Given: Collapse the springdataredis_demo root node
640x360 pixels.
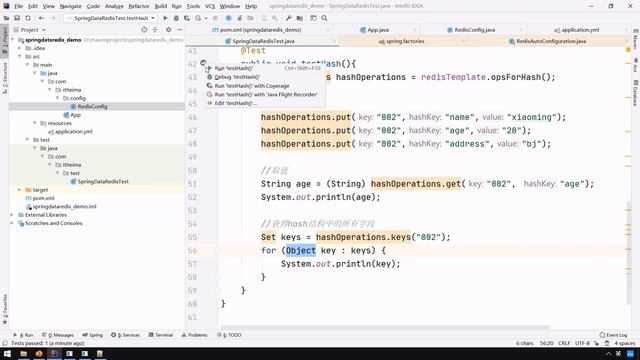Looking at the screenshot, I should tap(12, 40).
